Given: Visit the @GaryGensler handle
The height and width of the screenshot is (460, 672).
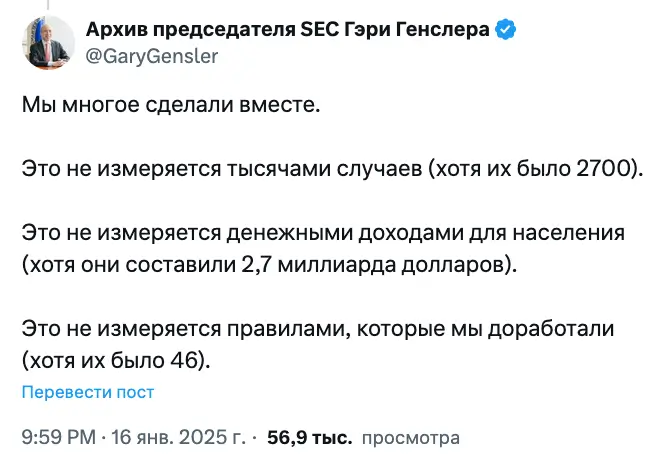Looking at the screenshot, I should [152, 56].
